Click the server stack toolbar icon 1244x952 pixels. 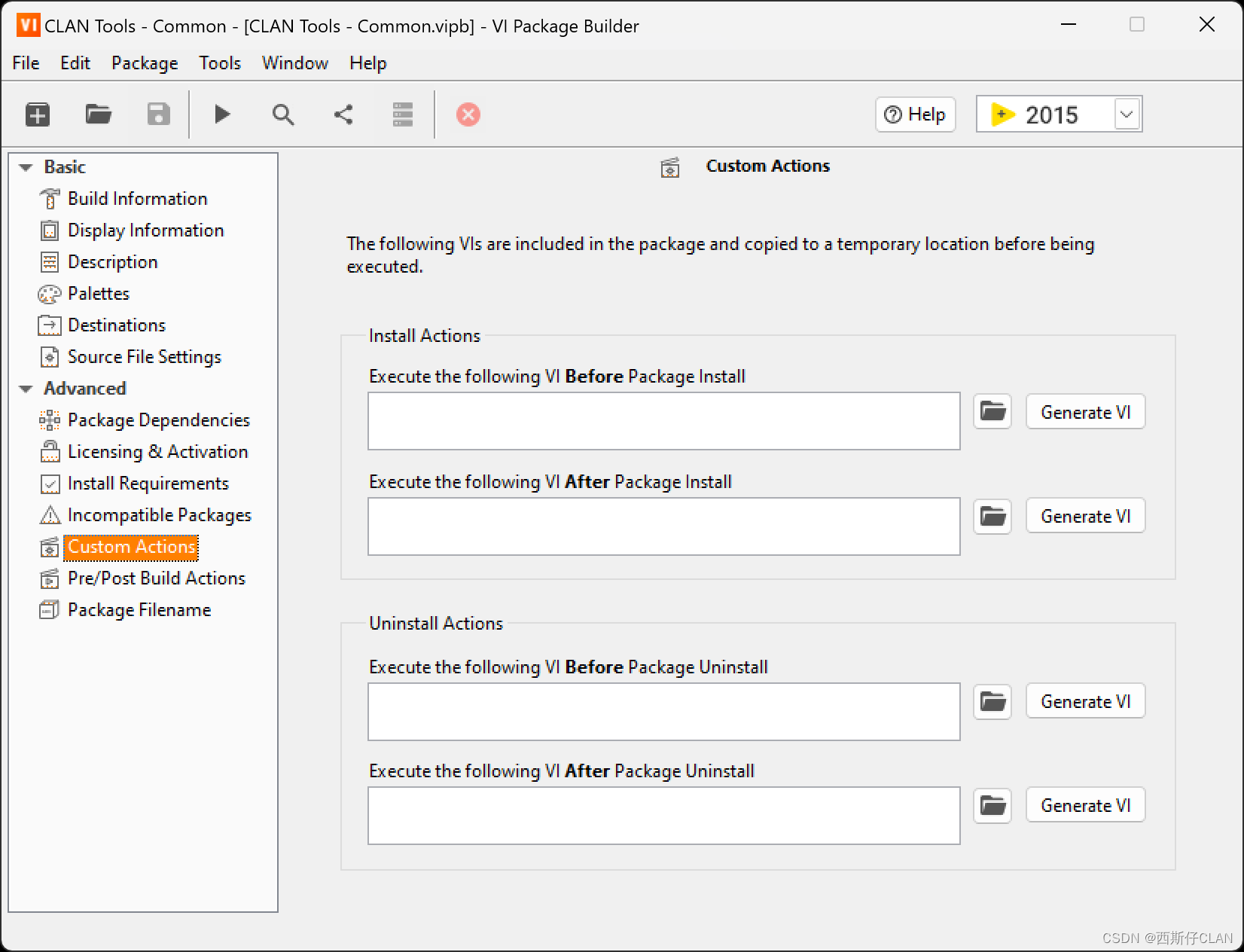(x=403, y=114)
